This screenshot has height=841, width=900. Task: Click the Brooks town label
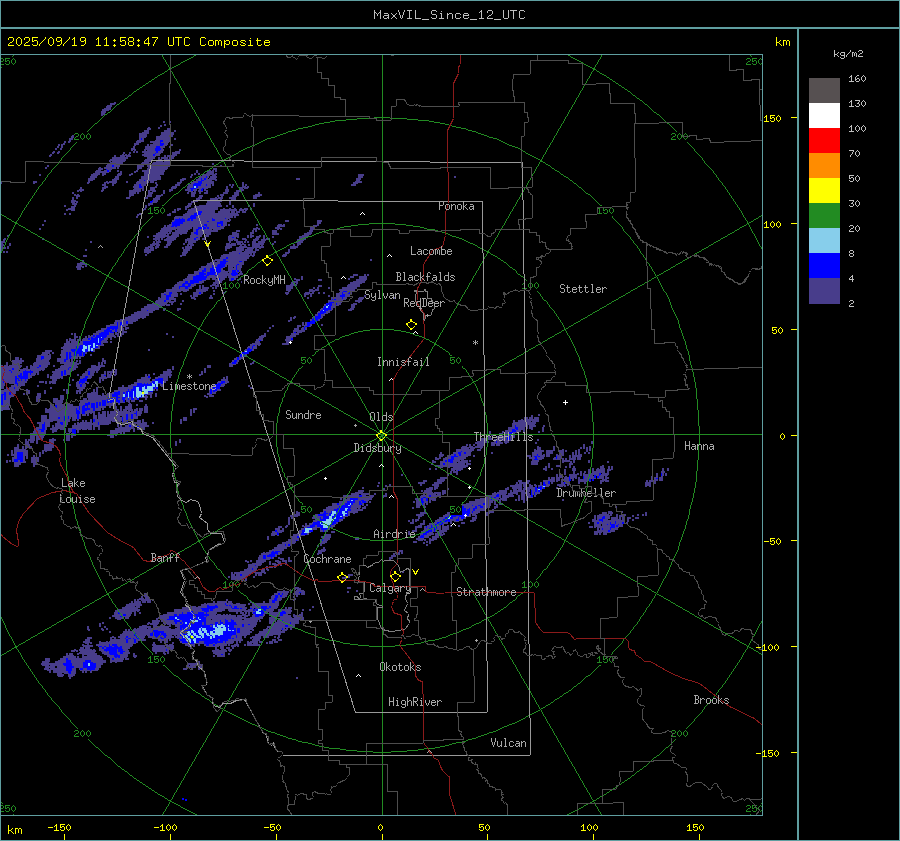point(711,700)
